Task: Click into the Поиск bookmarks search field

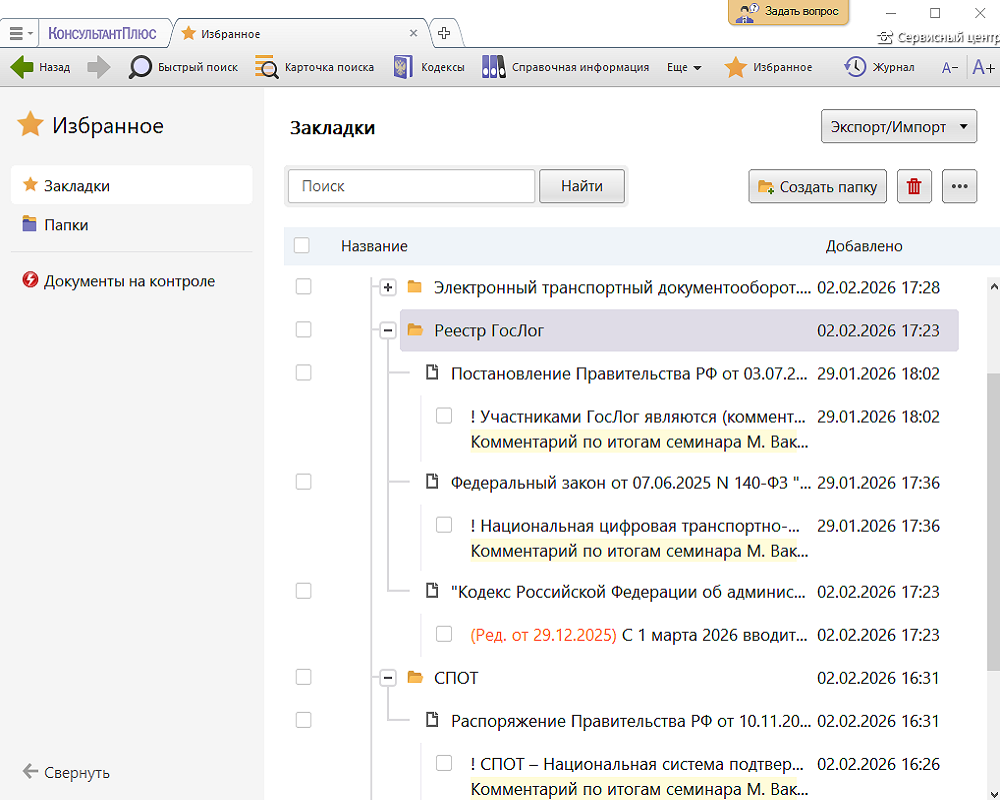Action: [412, 186]
